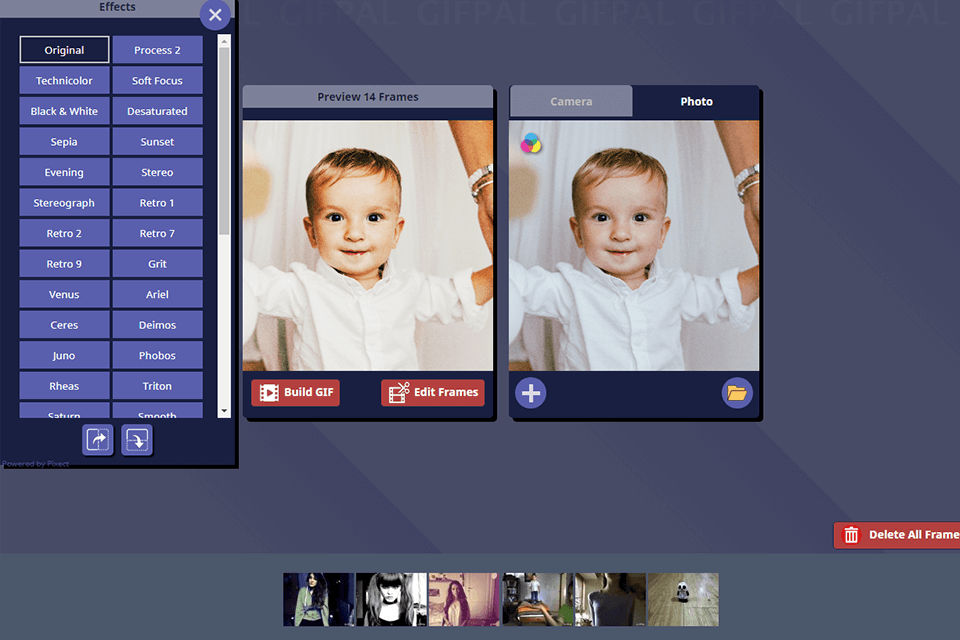Open effects via the color palette icon
960x640 pixels.
[531, 143]
